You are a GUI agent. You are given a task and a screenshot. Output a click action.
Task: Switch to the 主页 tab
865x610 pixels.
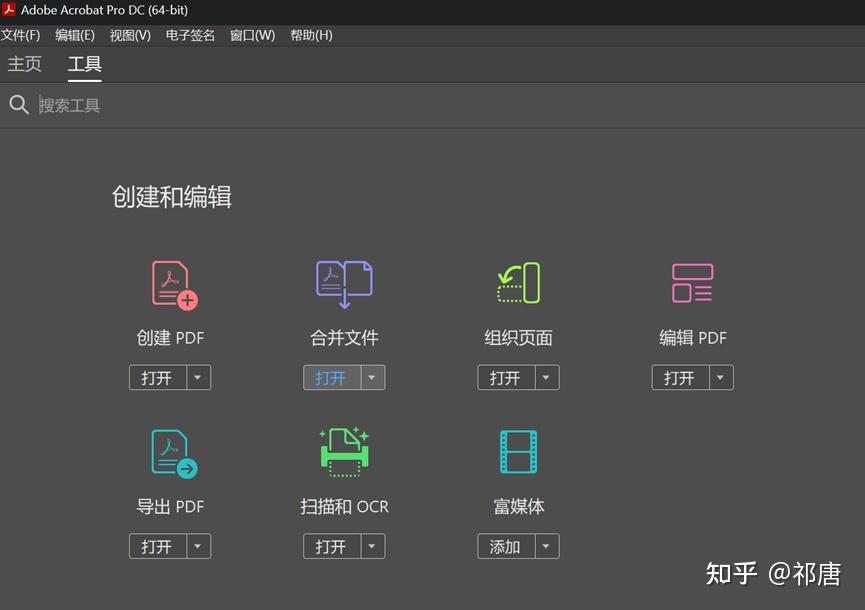24,63
